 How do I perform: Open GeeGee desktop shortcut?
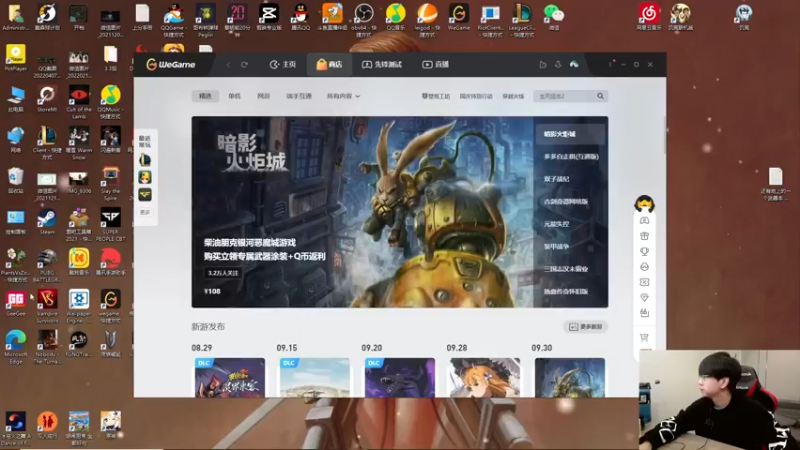point(15,303)
